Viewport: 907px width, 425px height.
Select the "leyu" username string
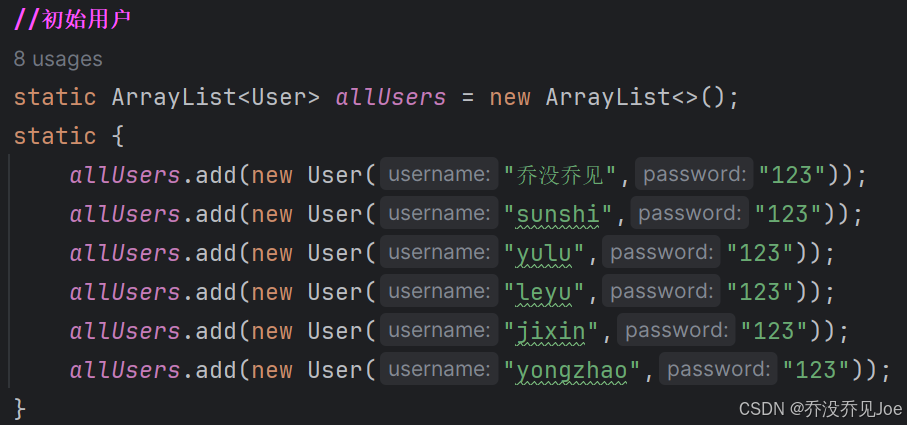pyautogui.click(x=544, y=291)
